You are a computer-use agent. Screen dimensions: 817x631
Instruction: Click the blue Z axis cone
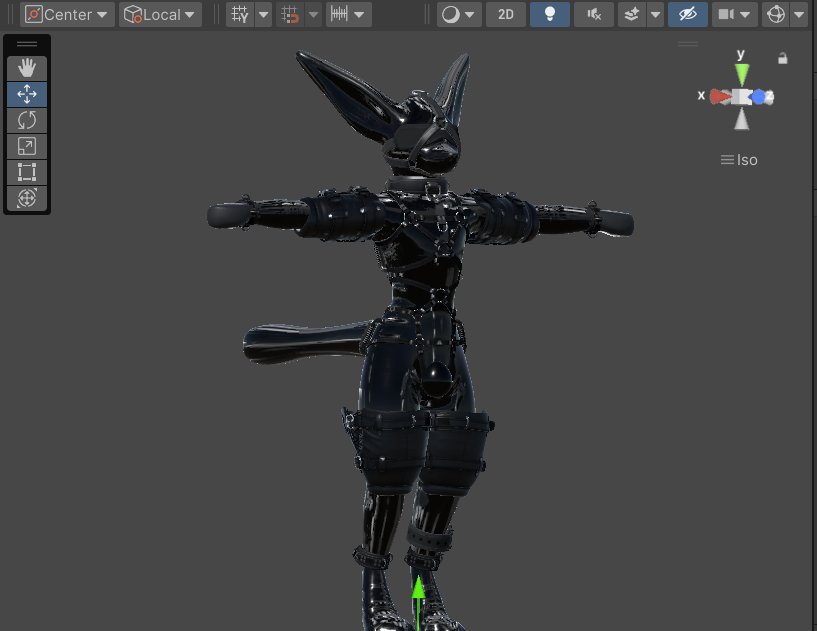point(759,97)
